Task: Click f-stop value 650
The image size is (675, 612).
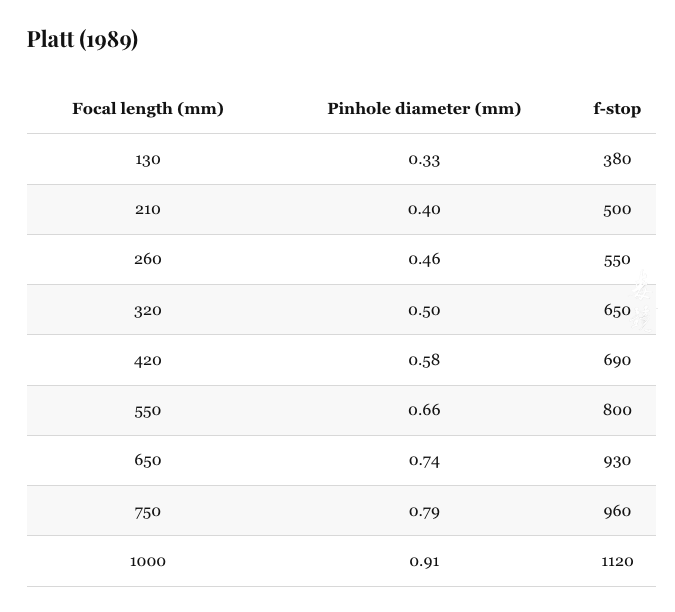Action: click(617, 310)
